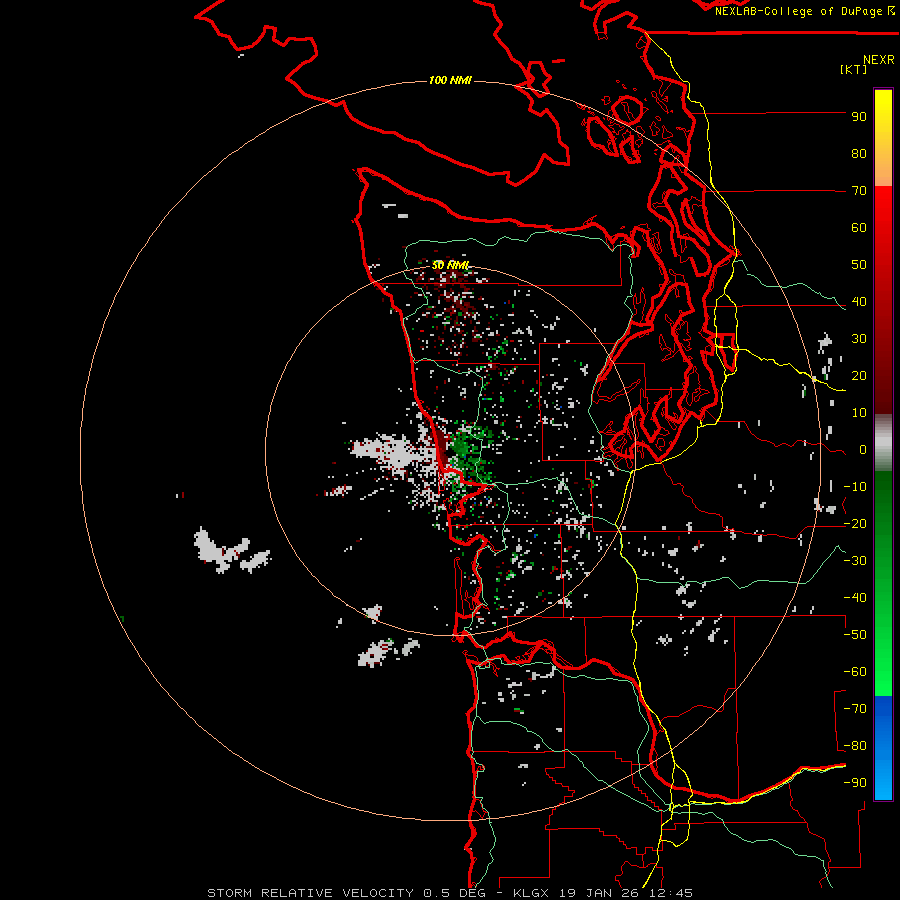Click the -20 knot scale value
This screenshot has height=900, width=900.
coord(855,524)
